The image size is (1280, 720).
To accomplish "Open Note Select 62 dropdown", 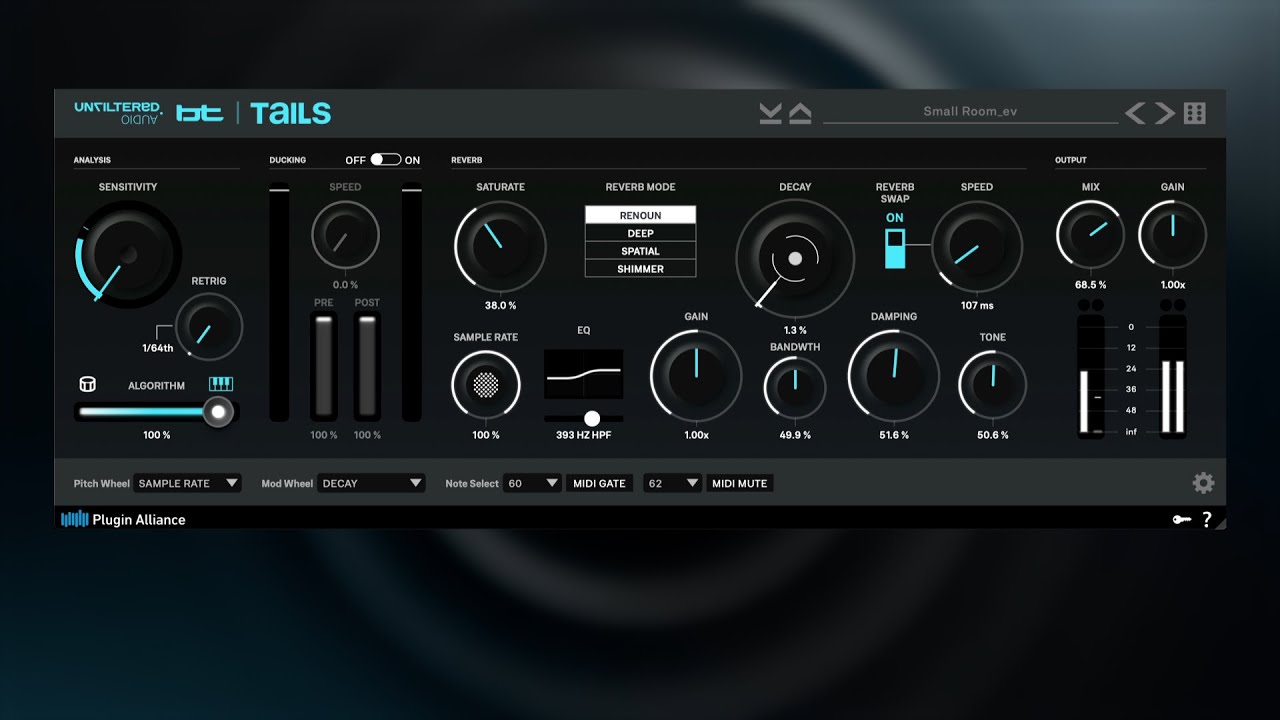I will pos(672,483).
